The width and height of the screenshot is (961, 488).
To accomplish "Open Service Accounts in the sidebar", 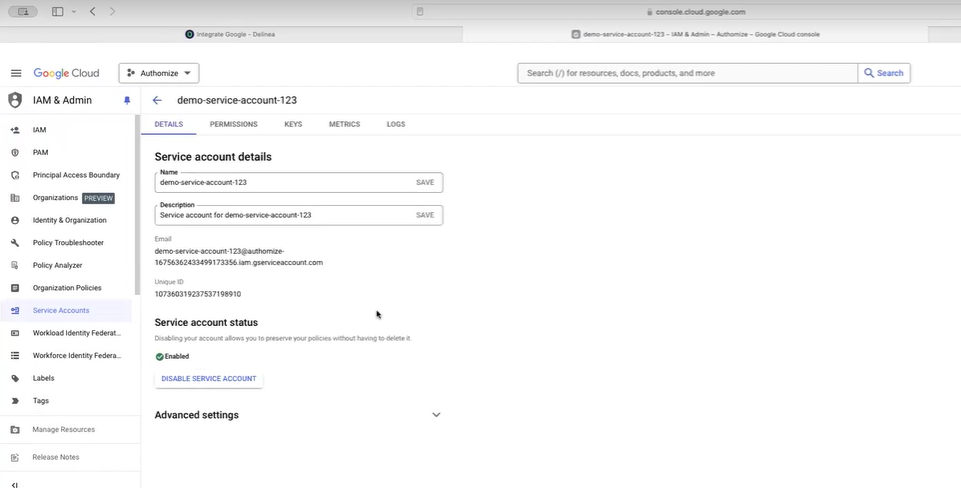I will tap(61, 311).
